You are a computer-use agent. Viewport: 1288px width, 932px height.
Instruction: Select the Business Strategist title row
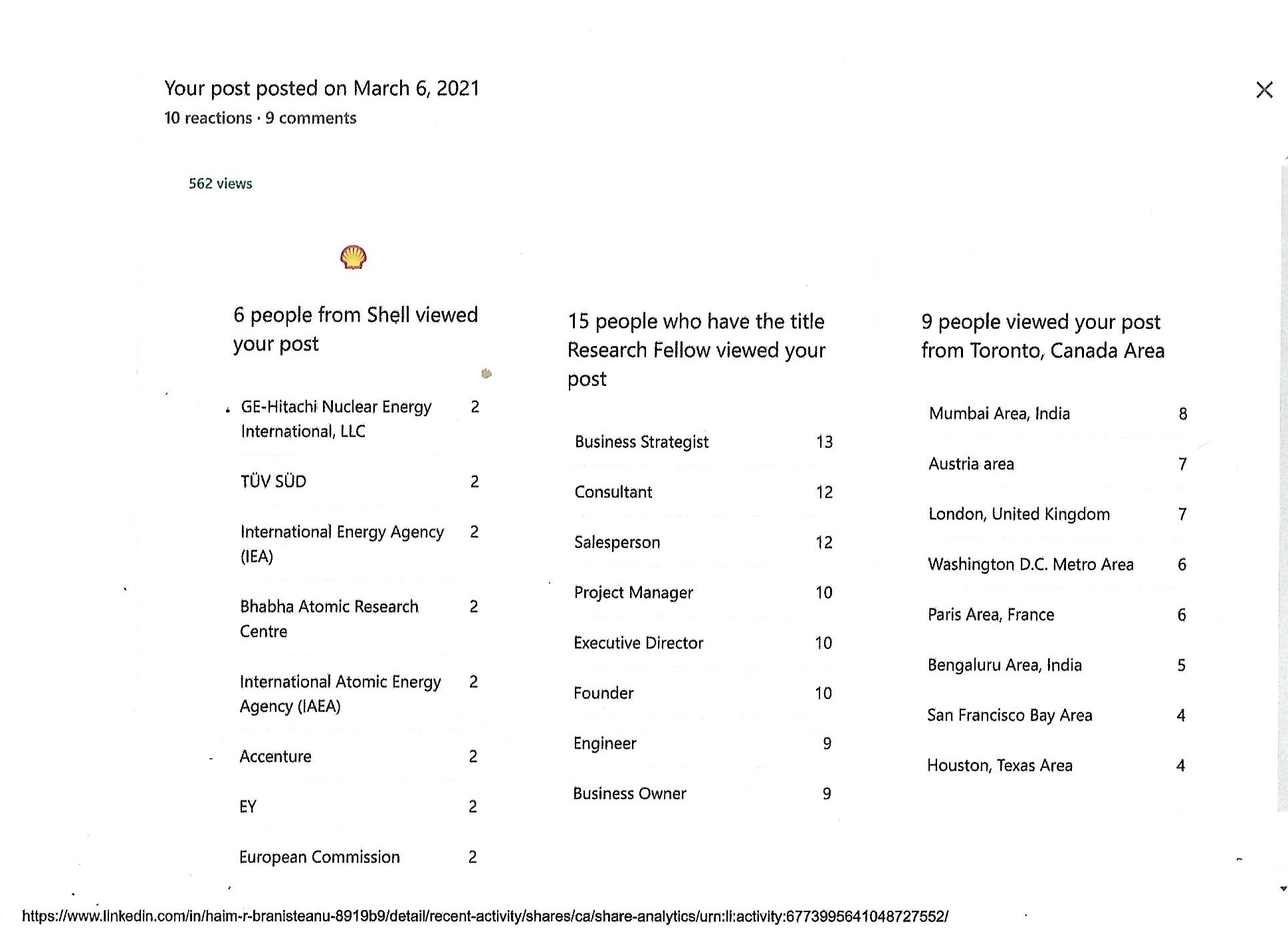(x=641, y=442)
